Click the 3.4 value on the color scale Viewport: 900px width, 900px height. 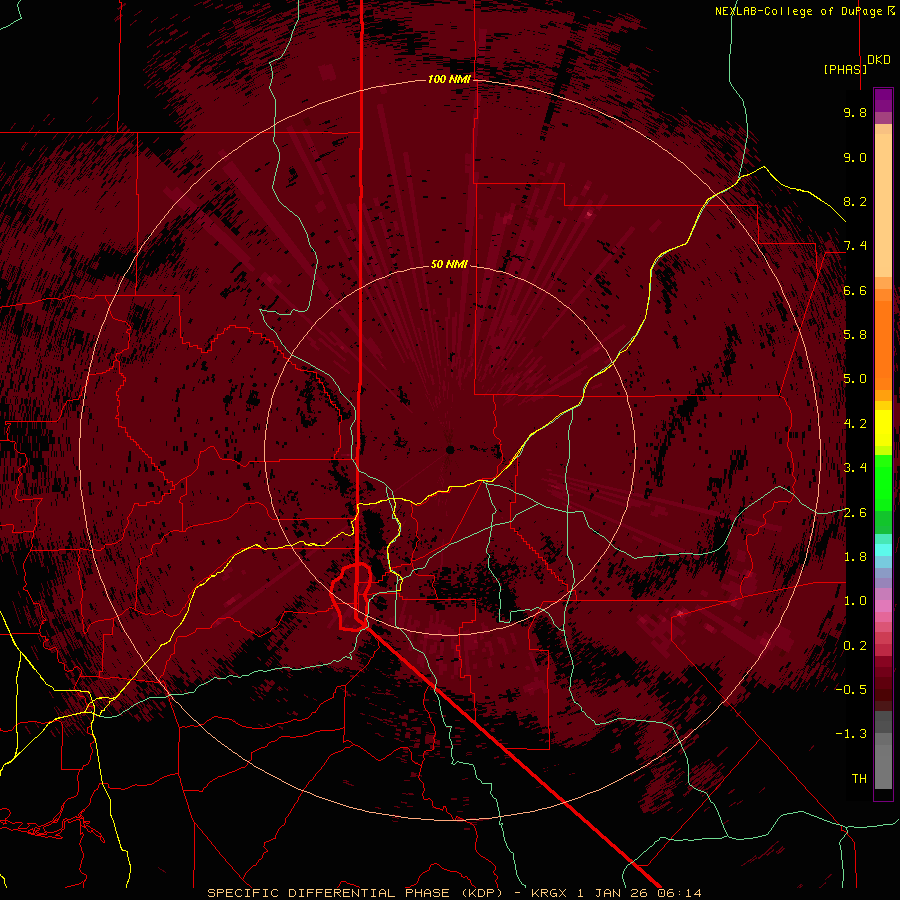coord(855,468)
